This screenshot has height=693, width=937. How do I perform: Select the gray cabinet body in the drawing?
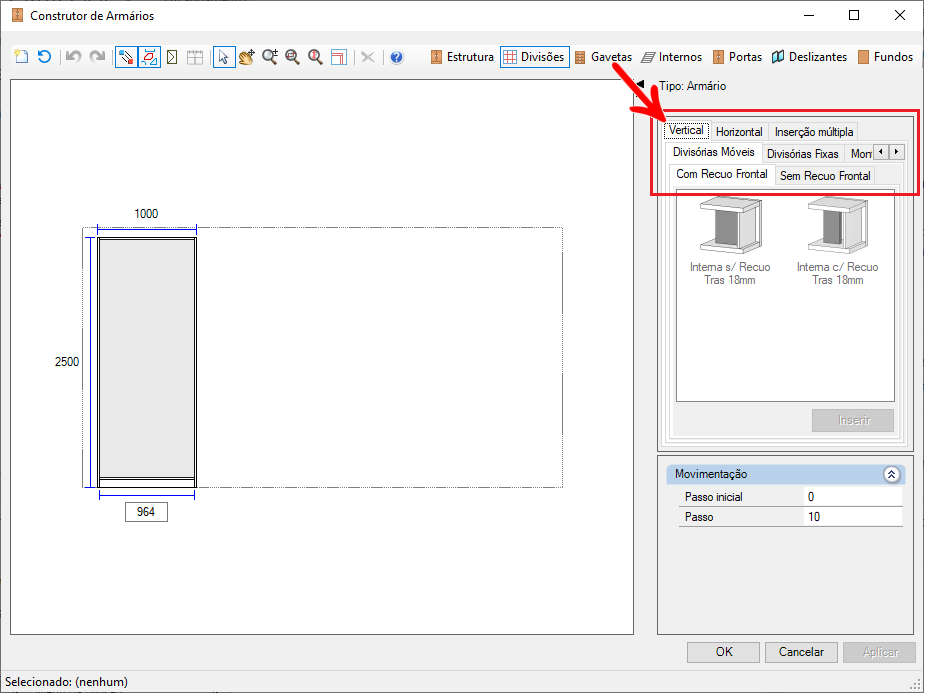147,357
